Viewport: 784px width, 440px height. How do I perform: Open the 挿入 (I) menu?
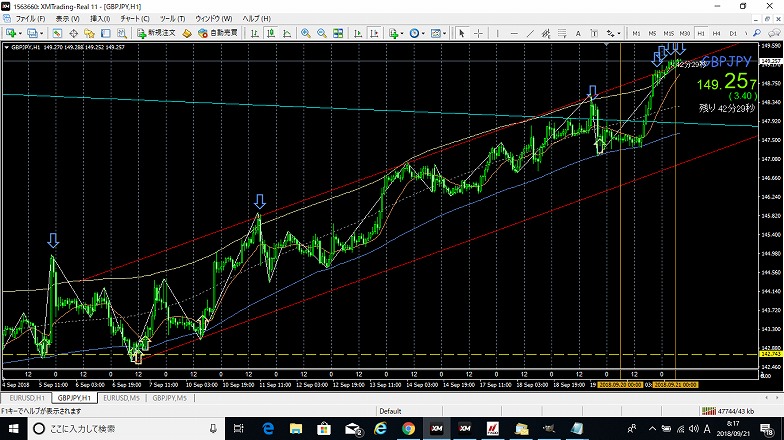coord(100,18)
